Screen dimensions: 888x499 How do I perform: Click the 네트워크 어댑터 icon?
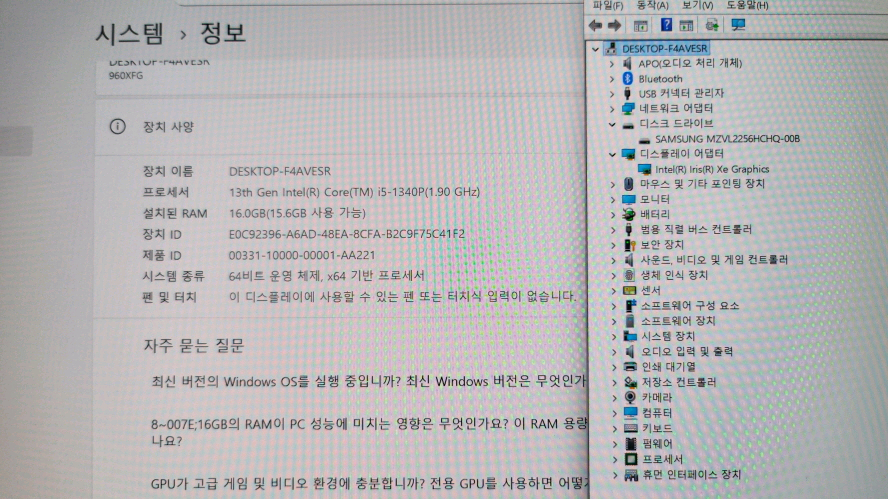click(x=627, y=108)
